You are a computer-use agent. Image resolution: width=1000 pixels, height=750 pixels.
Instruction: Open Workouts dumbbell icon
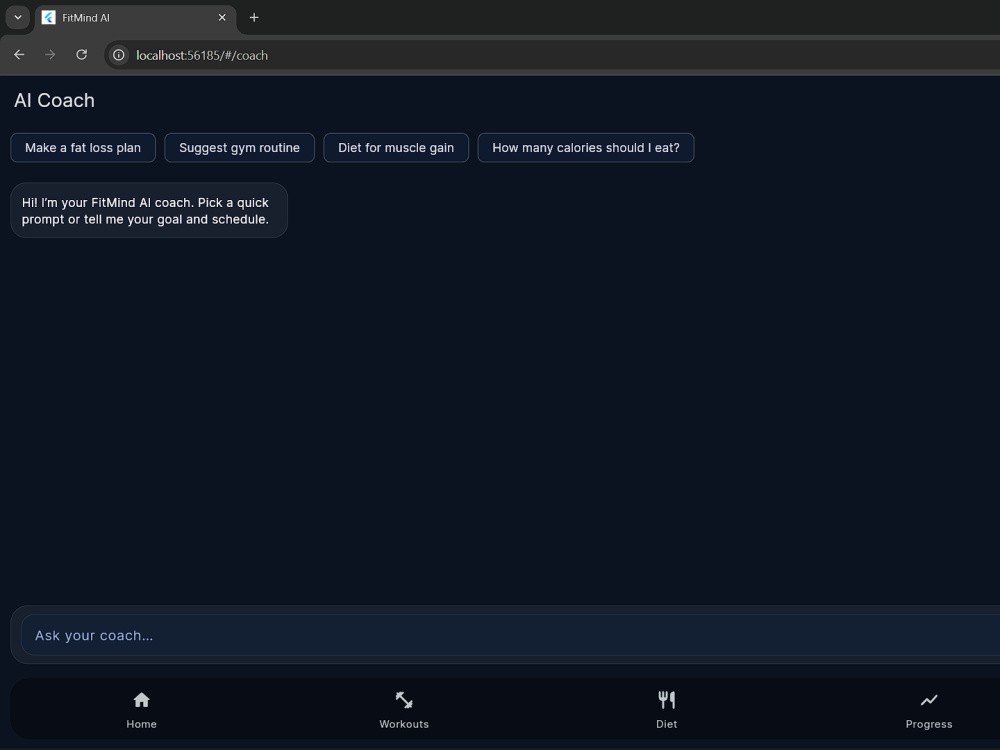pos(404,700)
